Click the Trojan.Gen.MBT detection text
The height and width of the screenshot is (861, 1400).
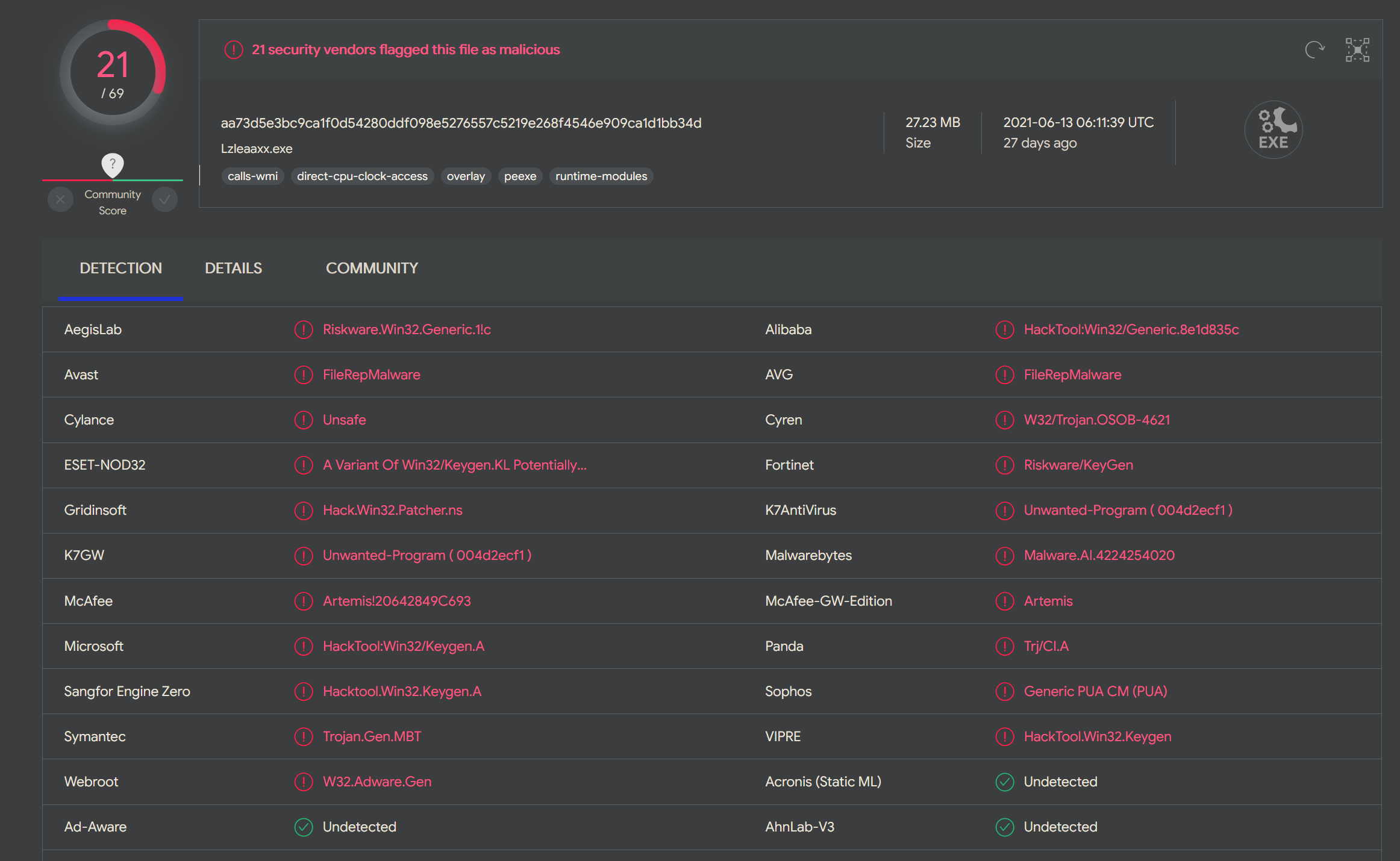[372, 736]
